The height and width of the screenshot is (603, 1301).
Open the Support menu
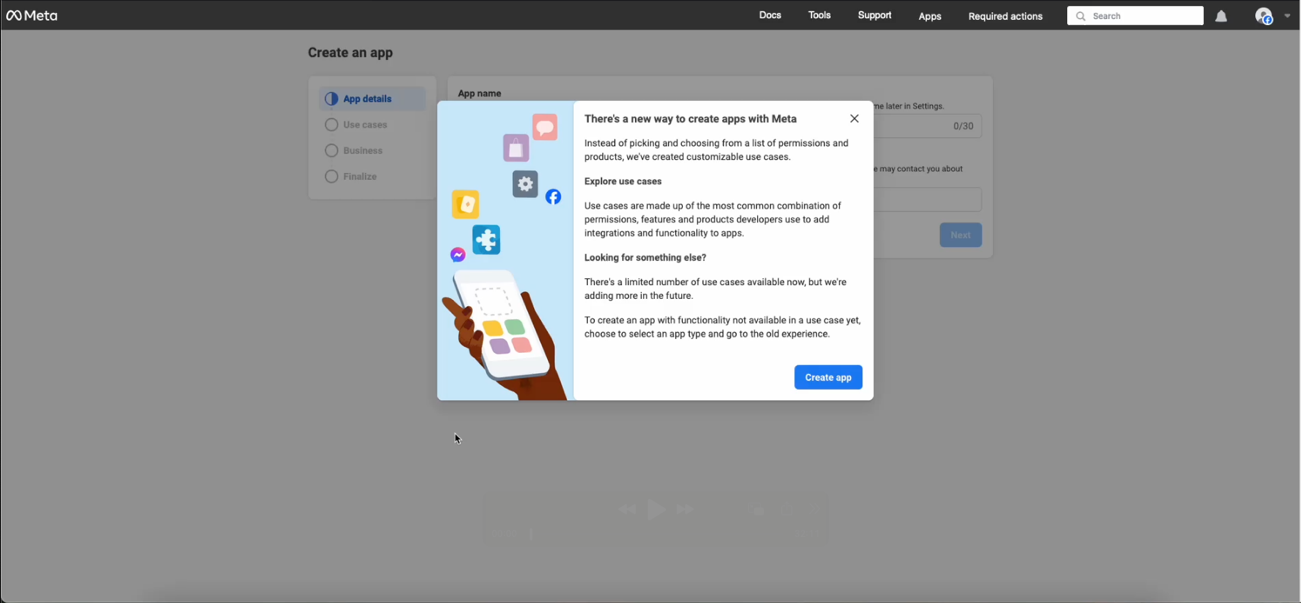coord(874,15)
